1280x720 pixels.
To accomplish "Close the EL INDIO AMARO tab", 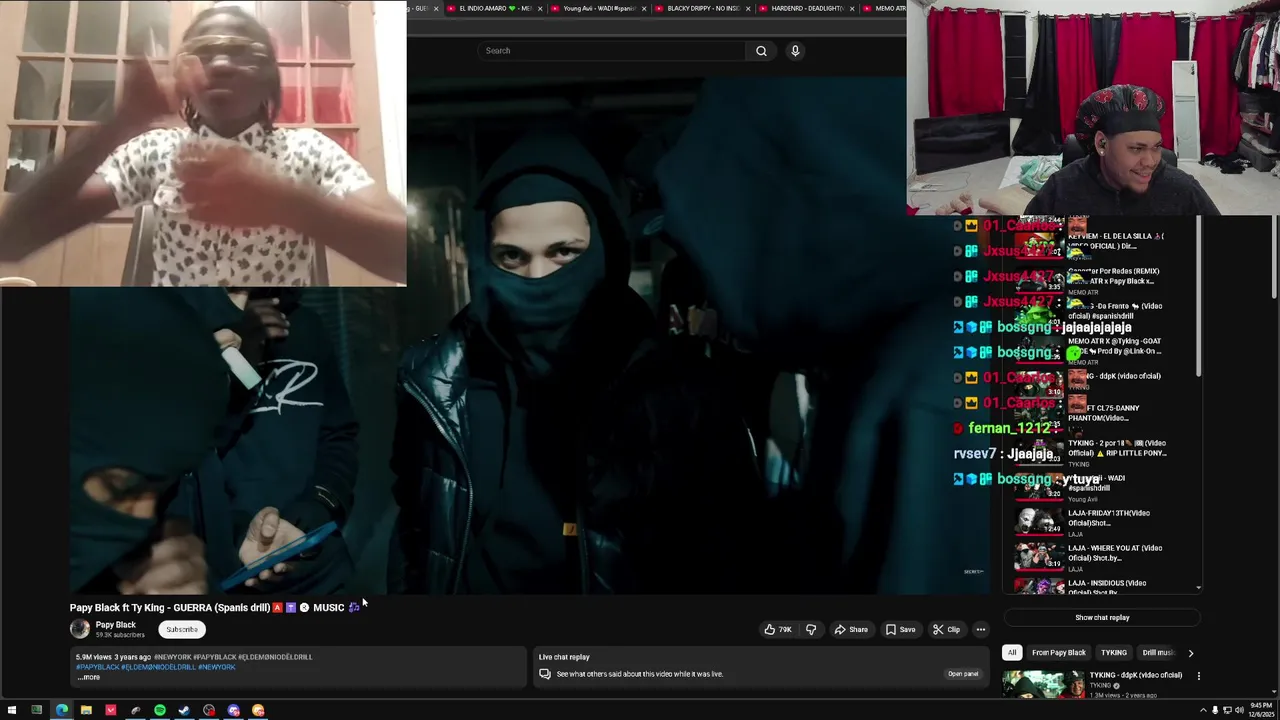I will point(541,8).
